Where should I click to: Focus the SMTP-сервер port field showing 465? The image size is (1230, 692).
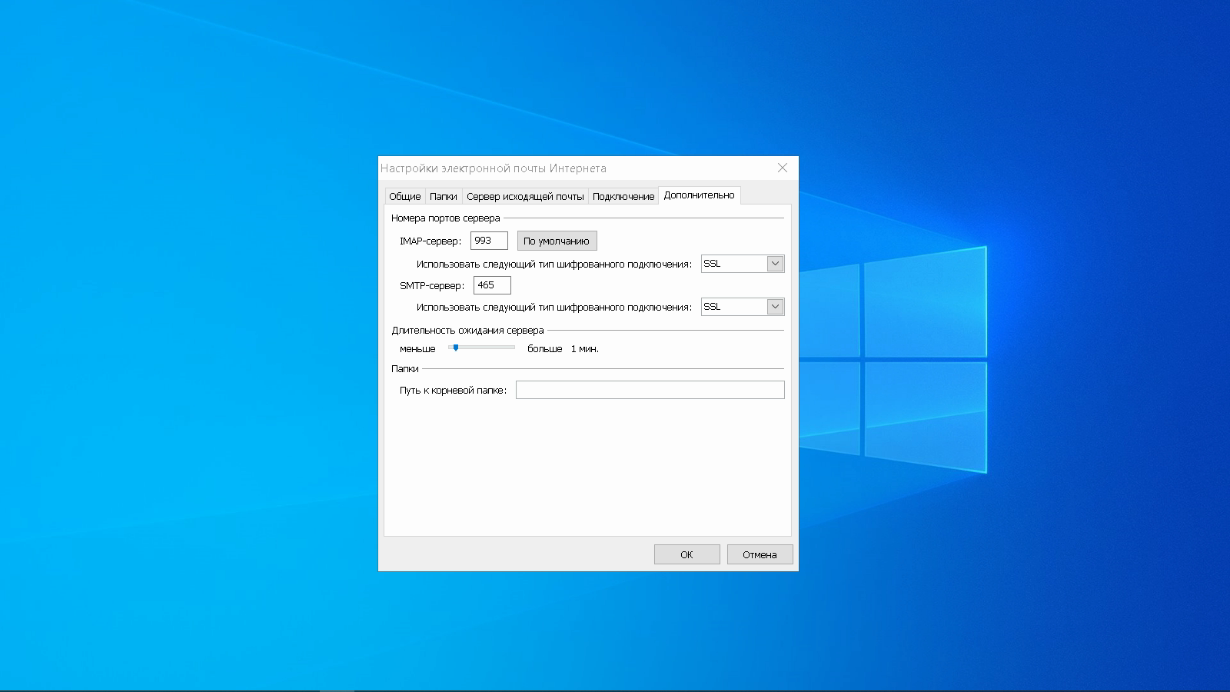490,285
